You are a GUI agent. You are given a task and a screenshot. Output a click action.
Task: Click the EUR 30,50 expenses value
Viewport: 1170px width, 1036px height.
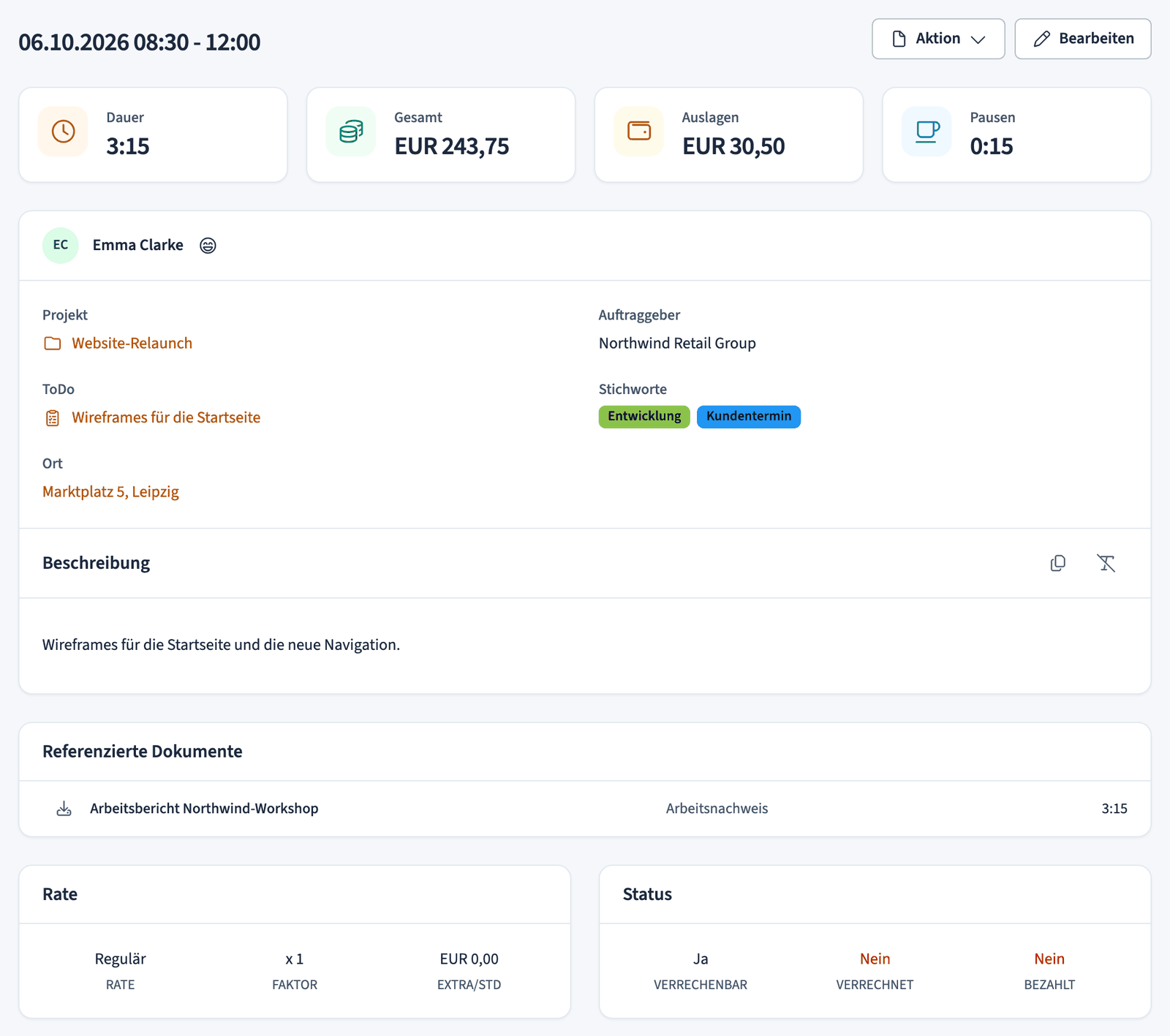733,146
